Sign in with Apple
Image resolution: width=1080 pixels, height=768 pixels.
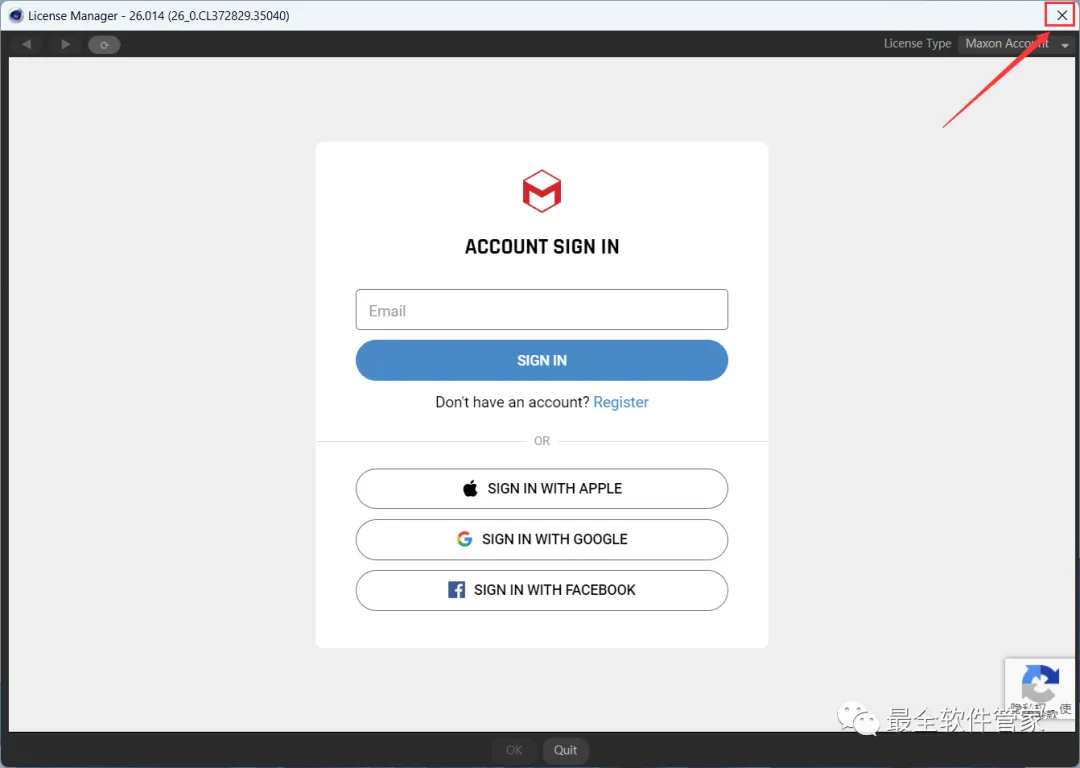[541, 488]
